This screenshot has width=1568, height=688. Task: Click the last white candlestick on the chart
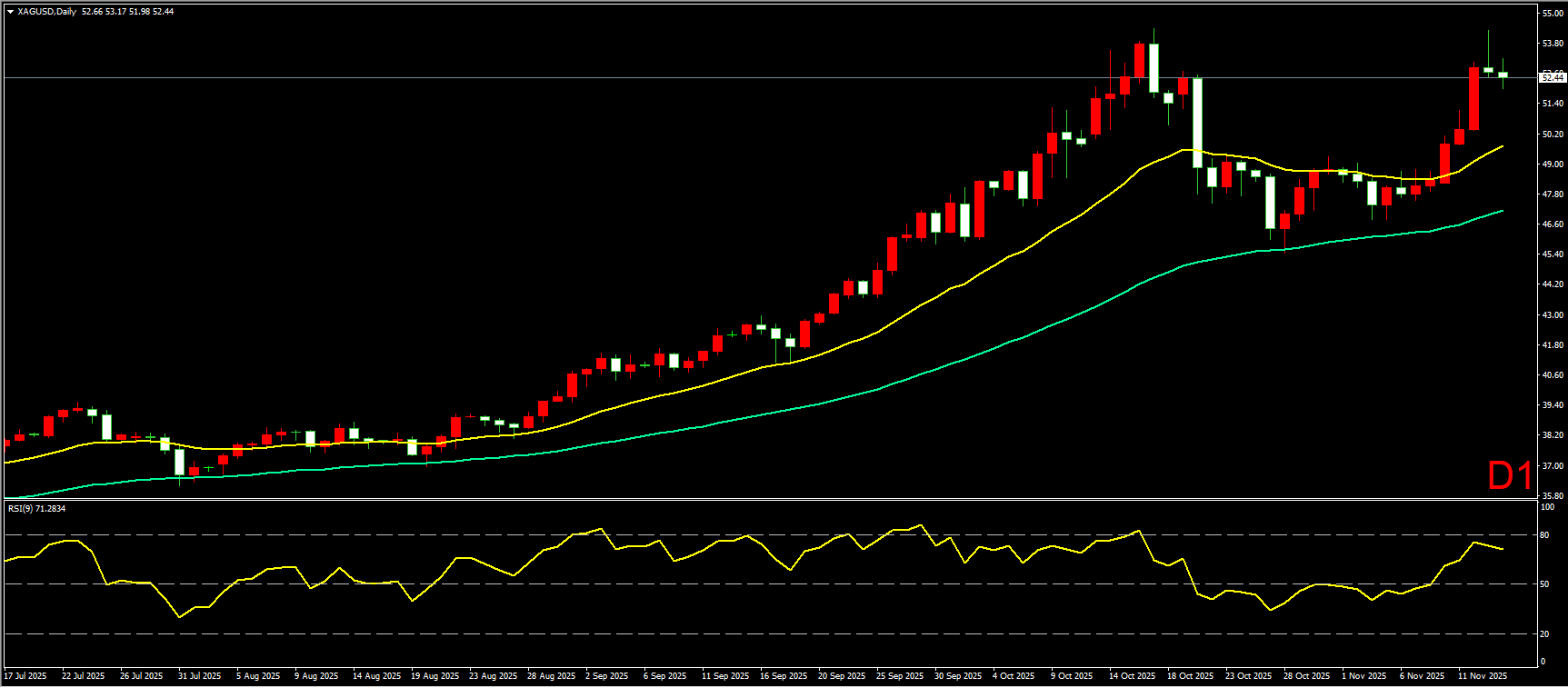pos(1503,75)
